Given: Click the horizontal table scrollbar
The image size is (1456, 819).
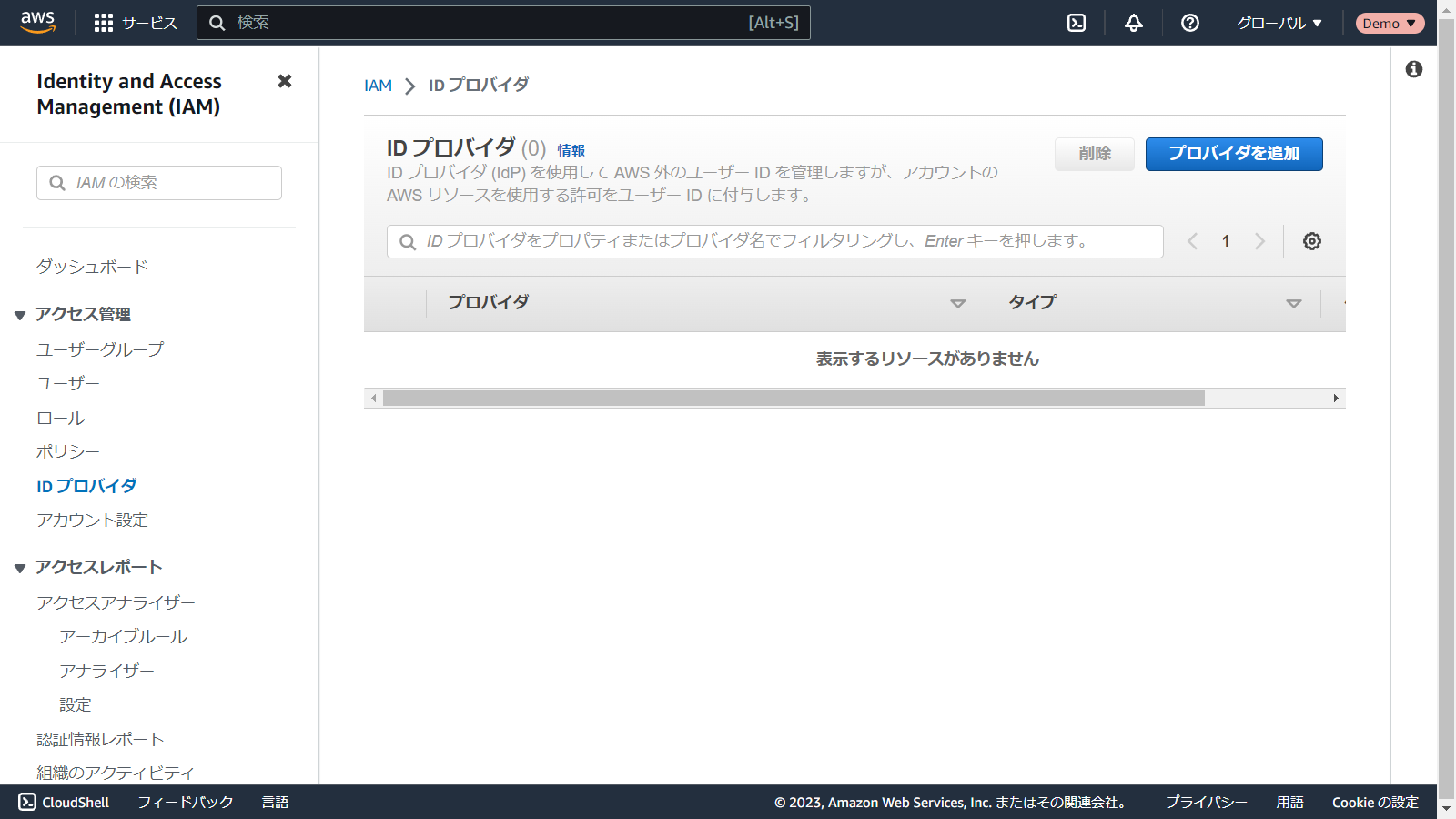Looking at the screenshot, I should [x=793, y=399].
